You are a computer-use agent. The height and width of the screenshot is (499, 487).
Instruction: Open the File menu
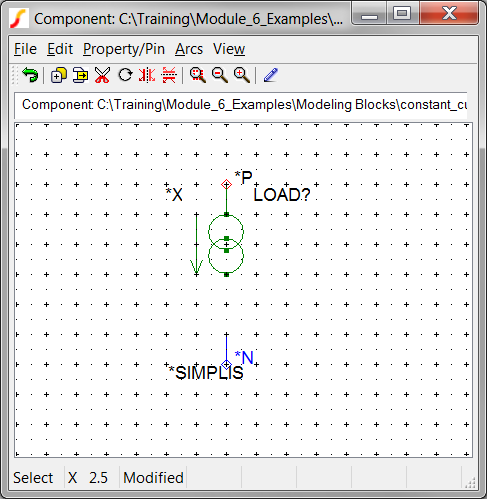25,49
